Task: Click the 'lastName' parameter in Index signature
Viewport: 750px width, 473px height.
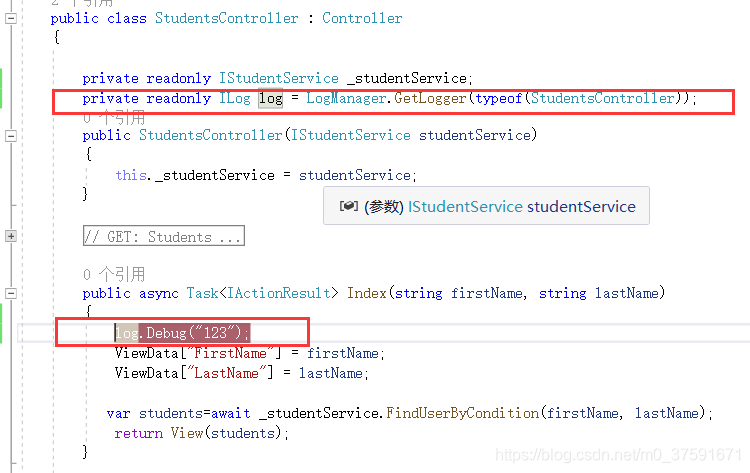Action: (x=627, y=293)
